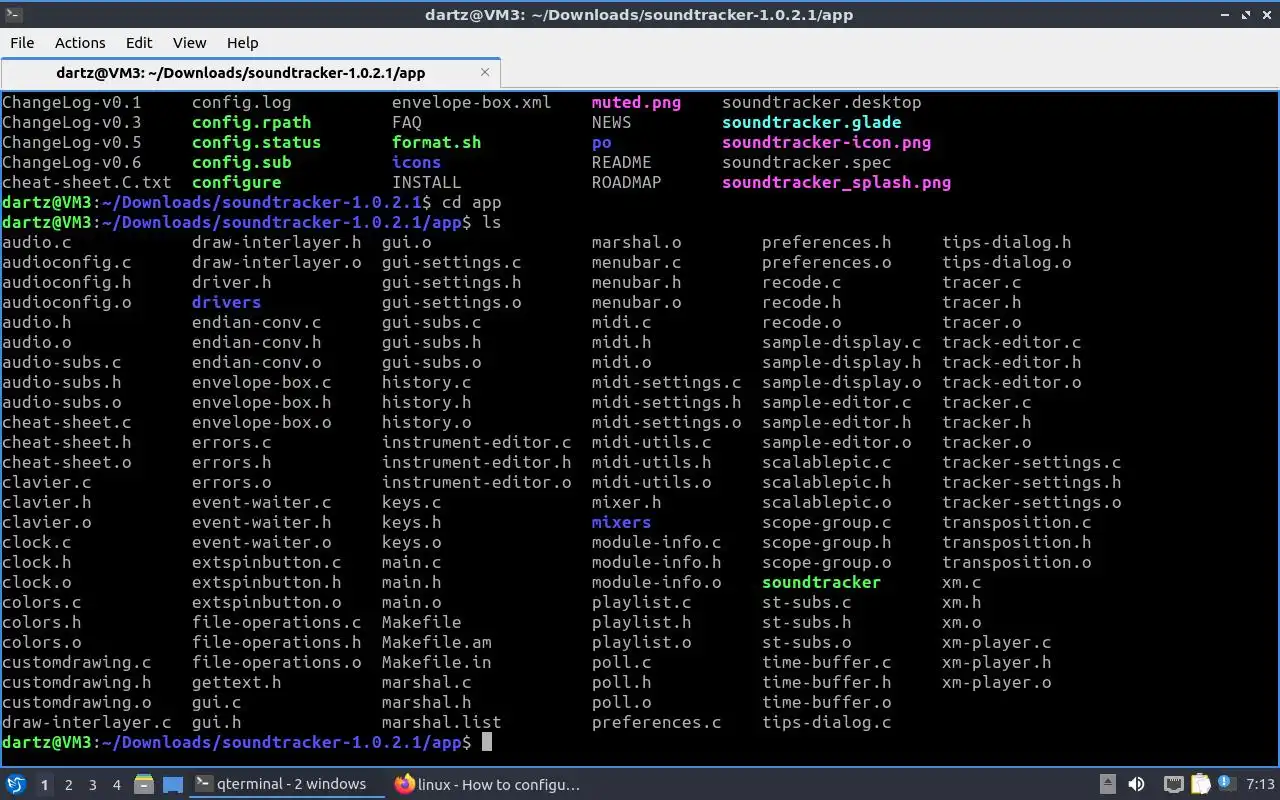
Task: Click the 'mixers' directory name
Action: tap(622, 522)
